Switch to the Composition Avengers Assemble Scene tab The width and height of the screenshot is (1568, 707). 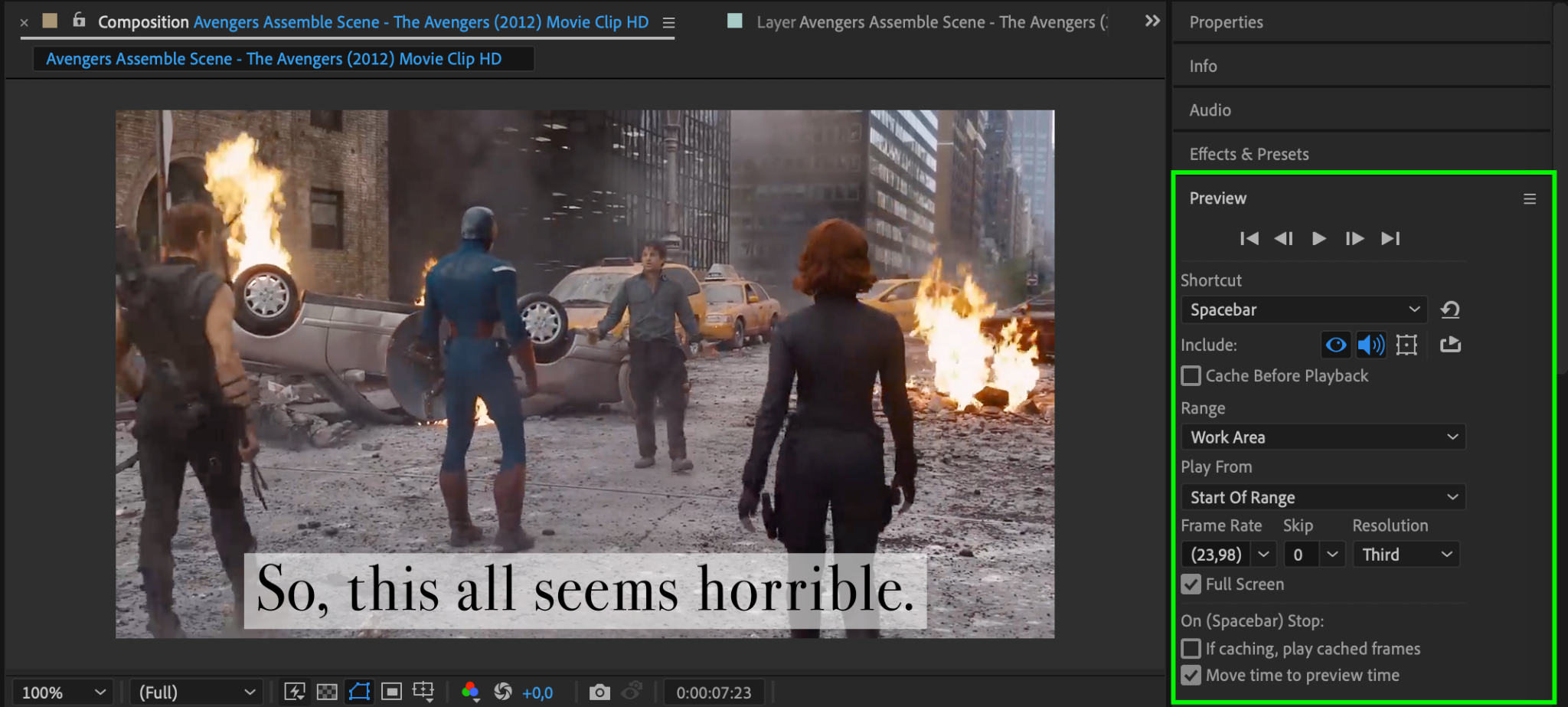[373, 22]
